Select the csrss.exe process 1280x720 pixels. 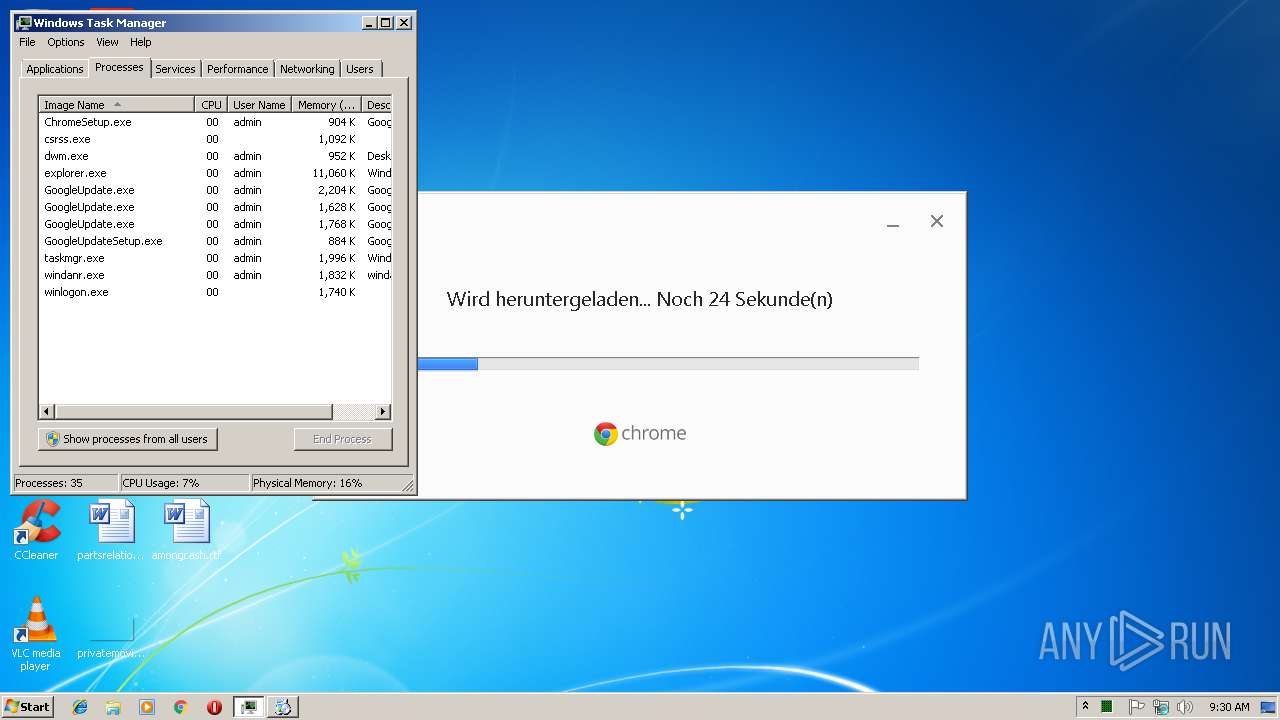pyautogui.click(x=215, y=139)
